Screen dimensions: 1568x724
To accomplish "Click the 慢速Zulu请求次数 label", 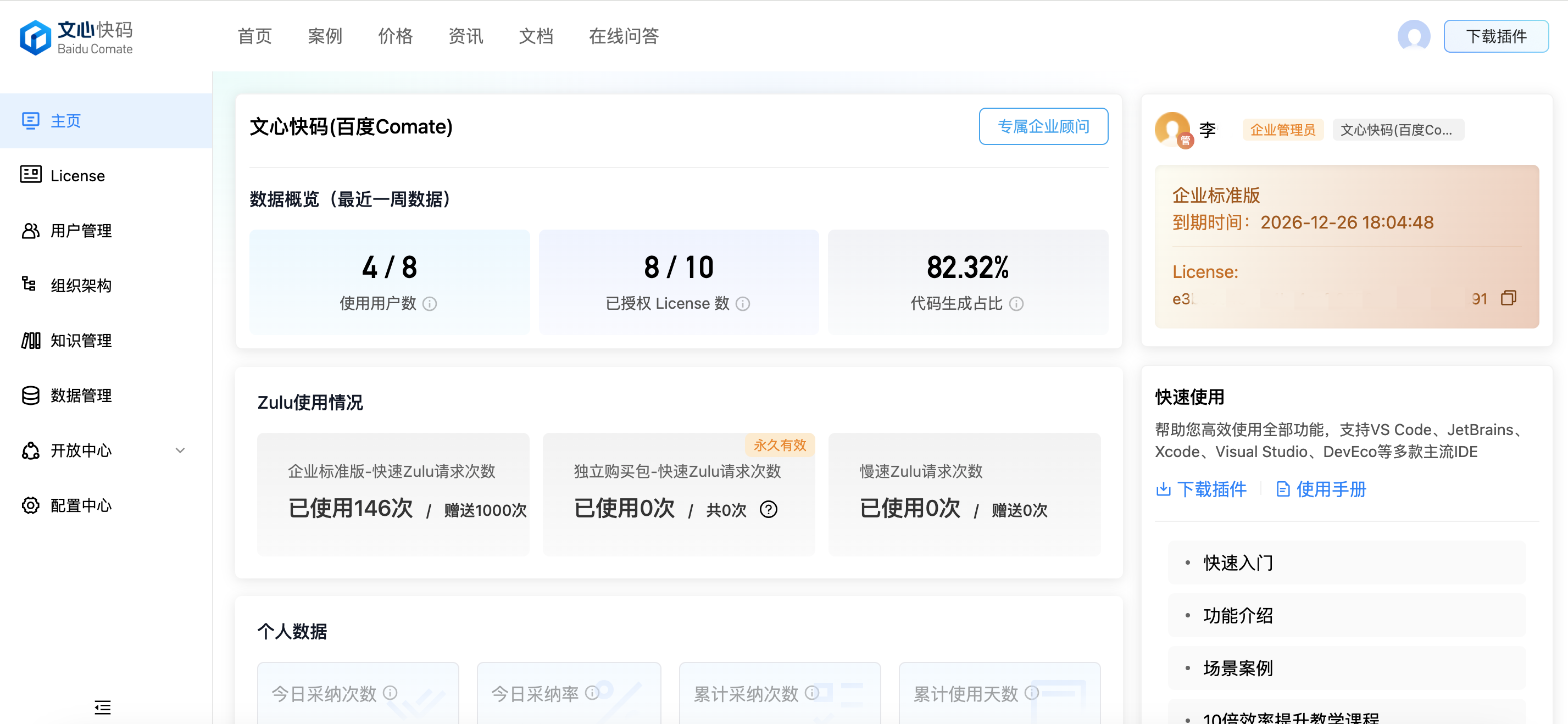I will click(921, 471).
